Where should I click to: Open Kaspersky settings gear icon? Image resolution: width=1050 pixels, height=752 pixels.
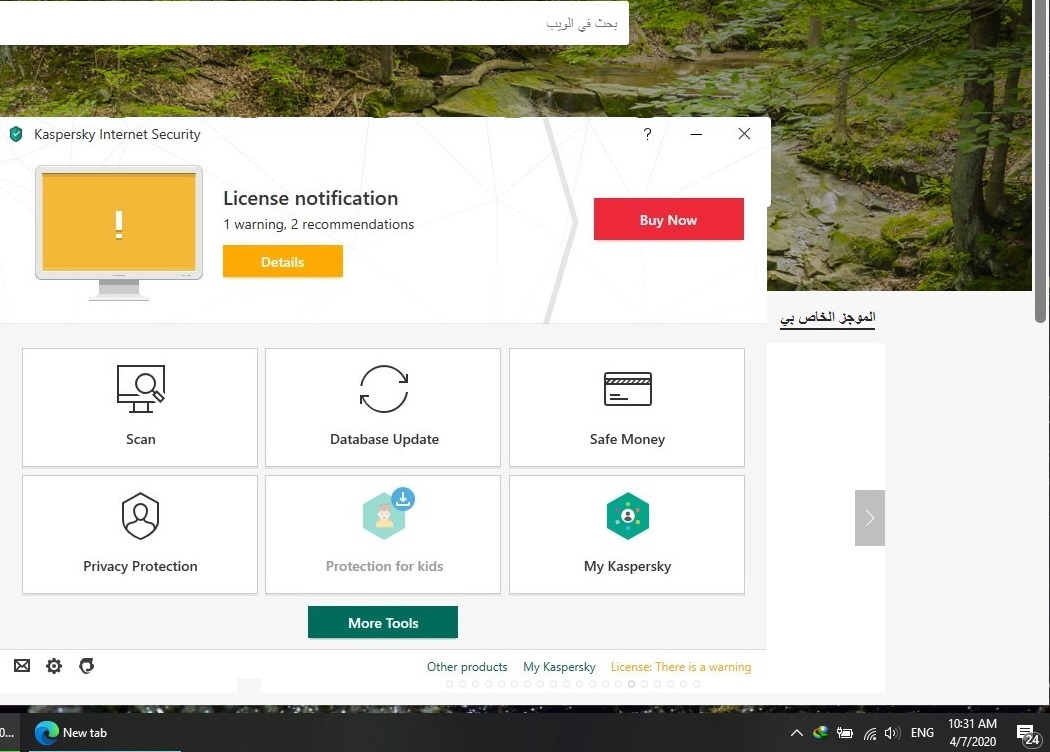pos(54,666)
